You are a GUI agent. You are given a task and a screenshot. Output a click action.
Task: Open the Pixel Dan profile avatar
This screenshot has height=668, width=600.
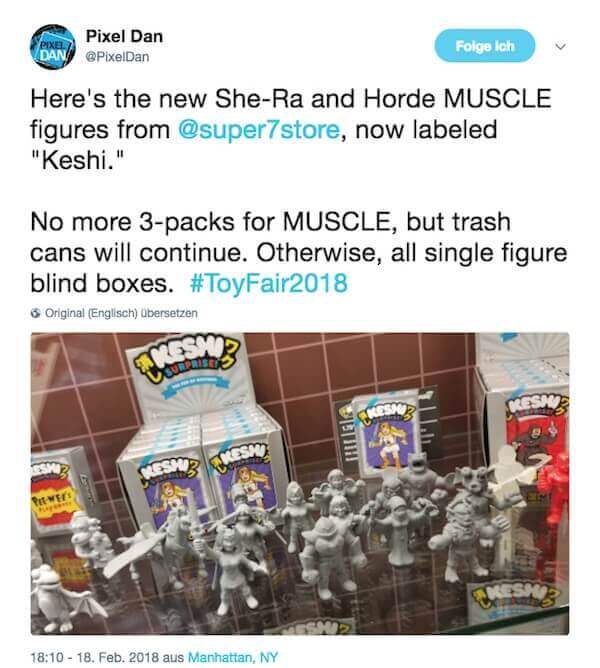click(x=52, y=47)
